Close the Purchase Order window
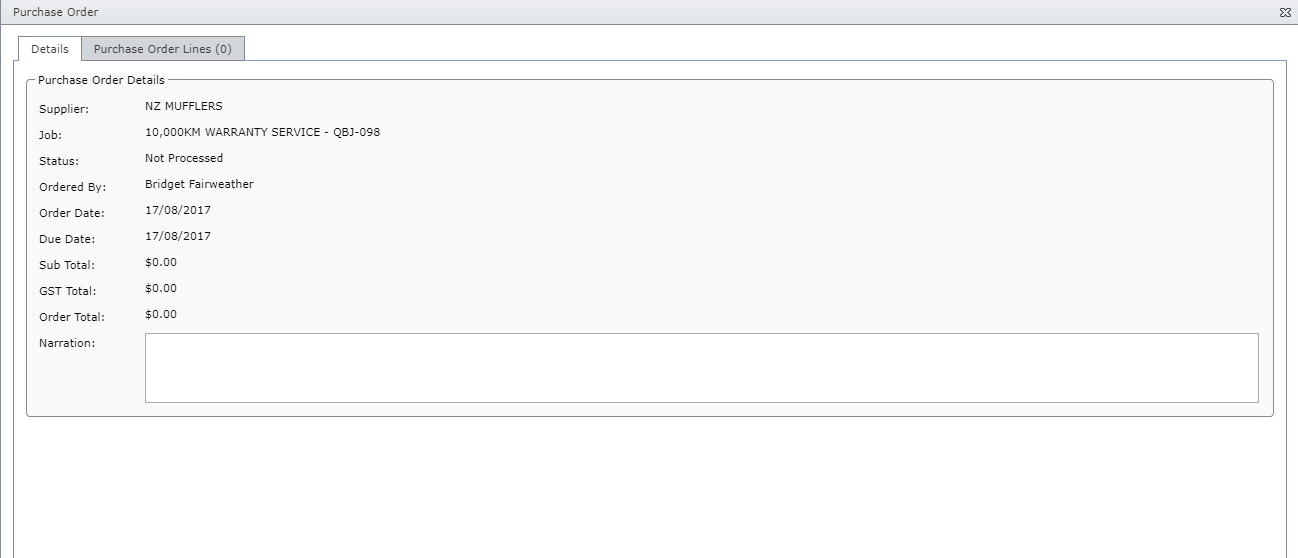Image resolution: width=1298 pixels, height=558 pixels. pyautogui.click(x=1283, y=12)
